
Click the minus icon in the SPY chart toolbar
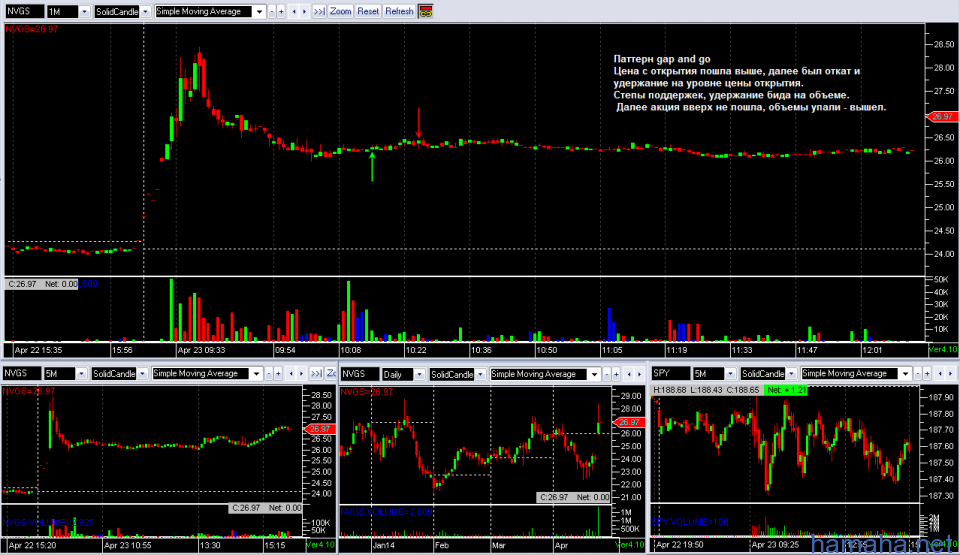pyautogui.click(x=918, y=374)
